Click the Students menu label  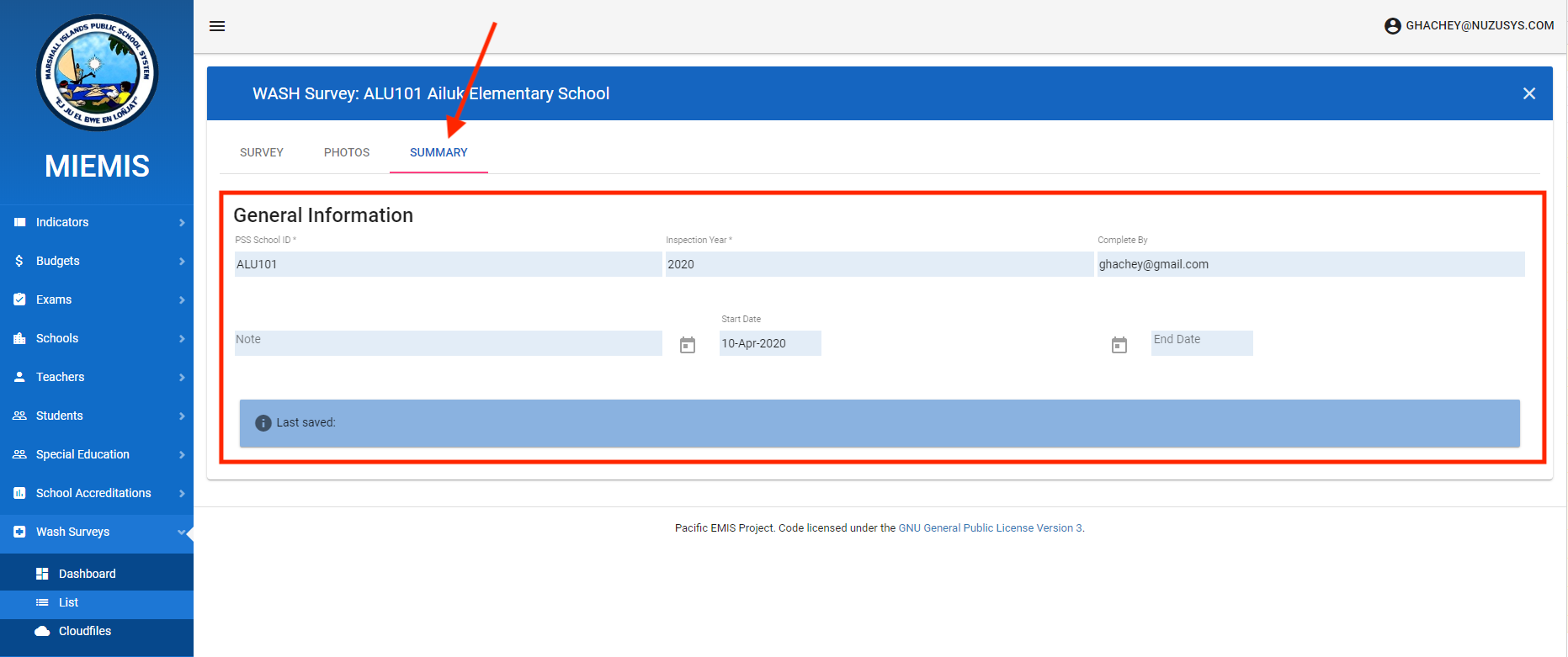(59, 416)
